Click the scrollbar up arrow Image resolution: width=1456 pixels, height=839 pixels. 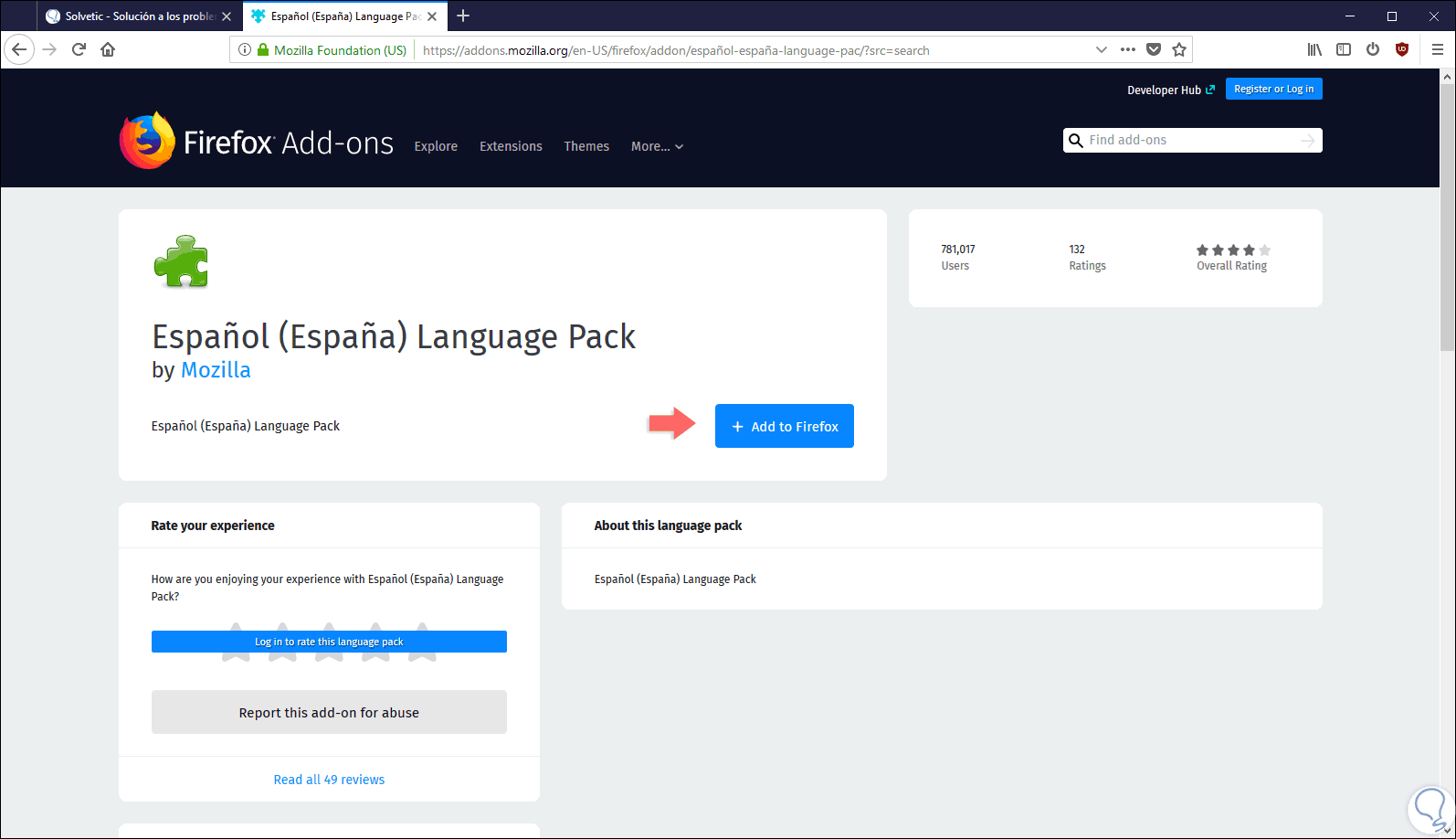(1447, 77)
